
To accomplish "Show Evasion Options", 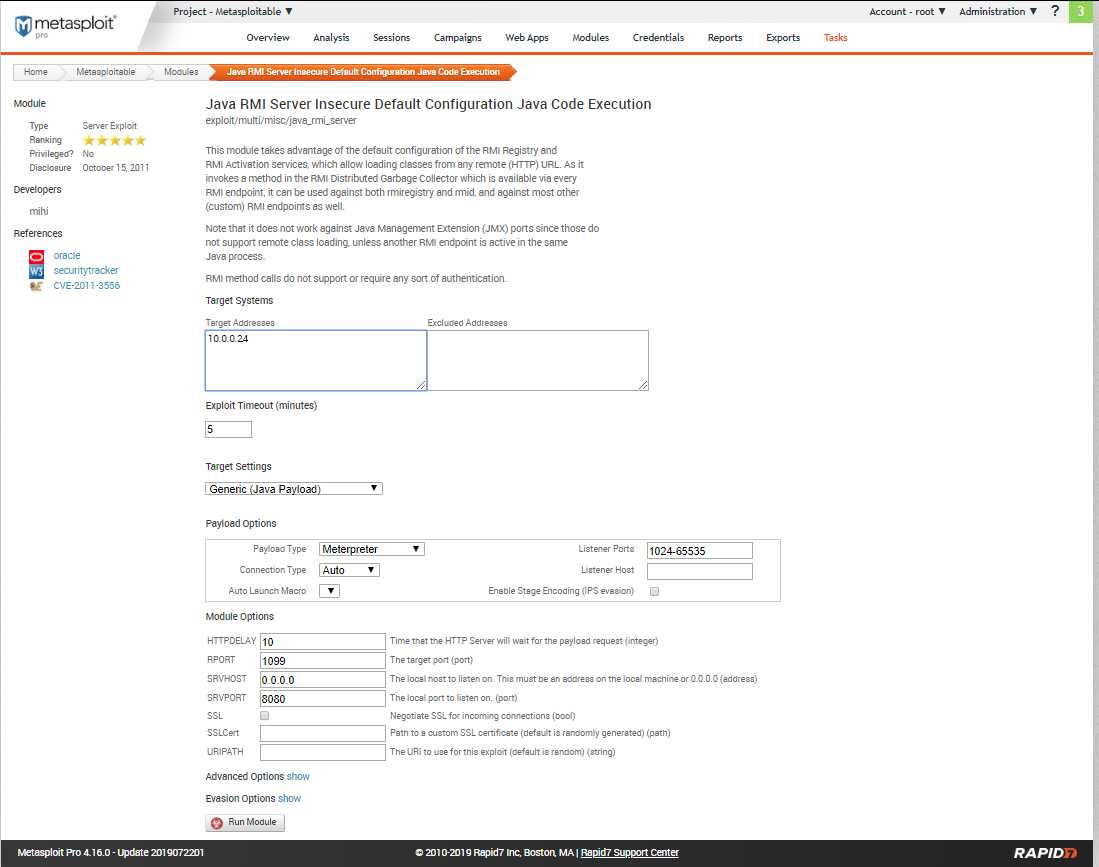I will pyautogui.click(x=289, y=798).
